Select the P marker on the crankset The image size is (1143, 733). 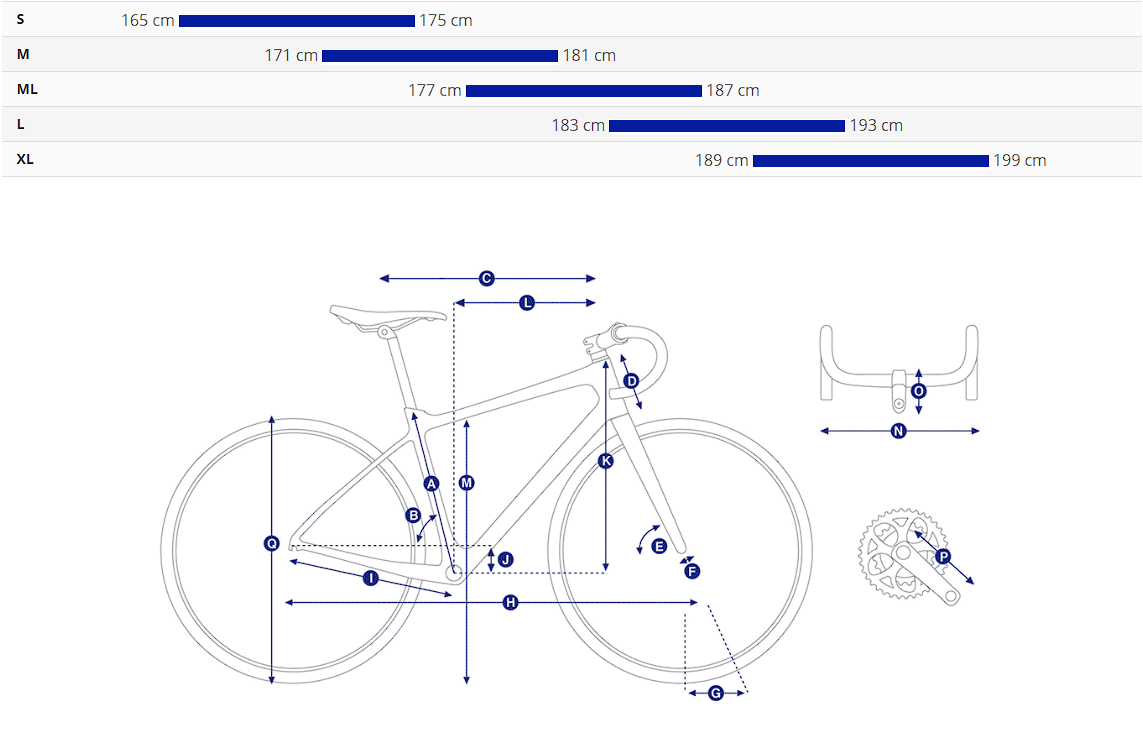tap(943, 556)
